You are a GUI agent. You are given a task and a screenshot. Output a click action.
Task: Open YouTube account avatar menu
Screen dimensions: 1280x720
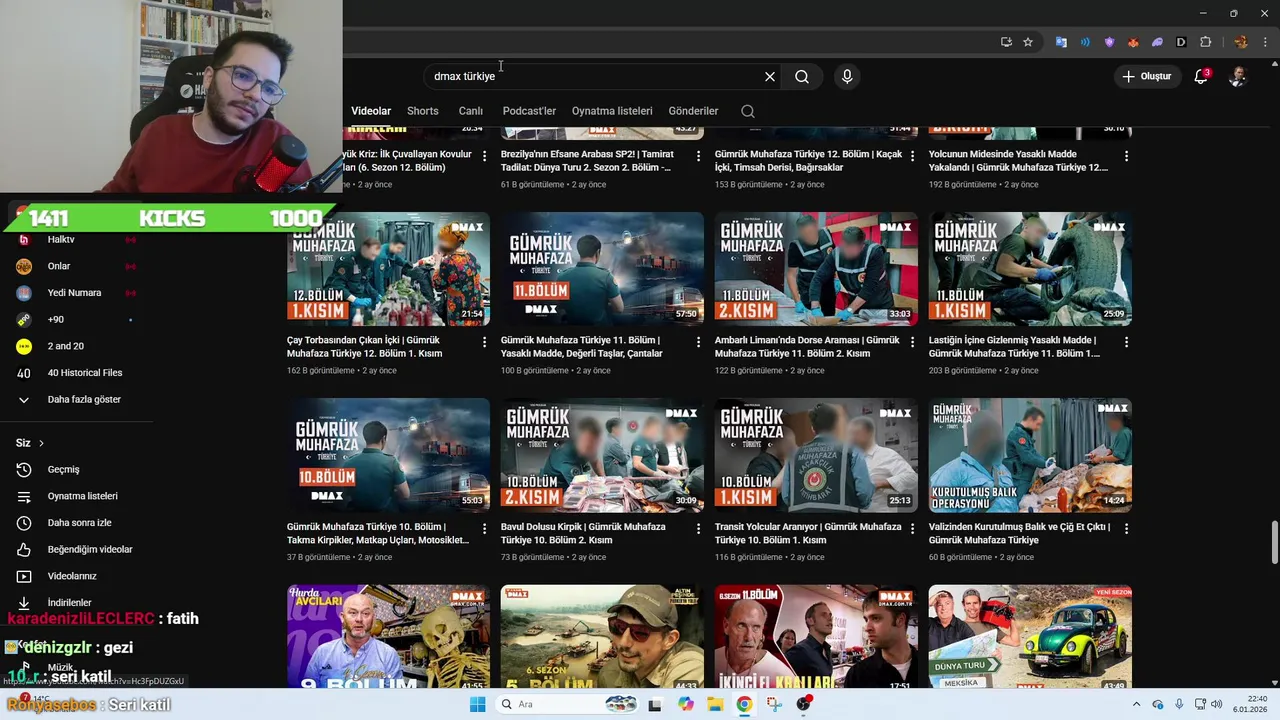click(x=1238, y=76)
